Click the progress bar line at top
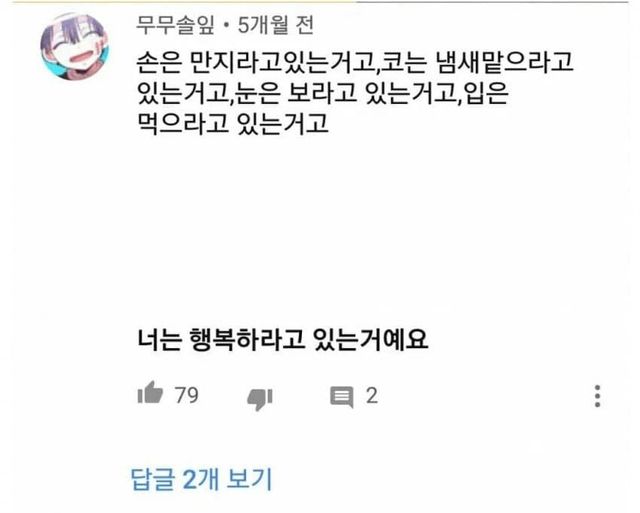640x513 pixels. [x=320, y=2]
